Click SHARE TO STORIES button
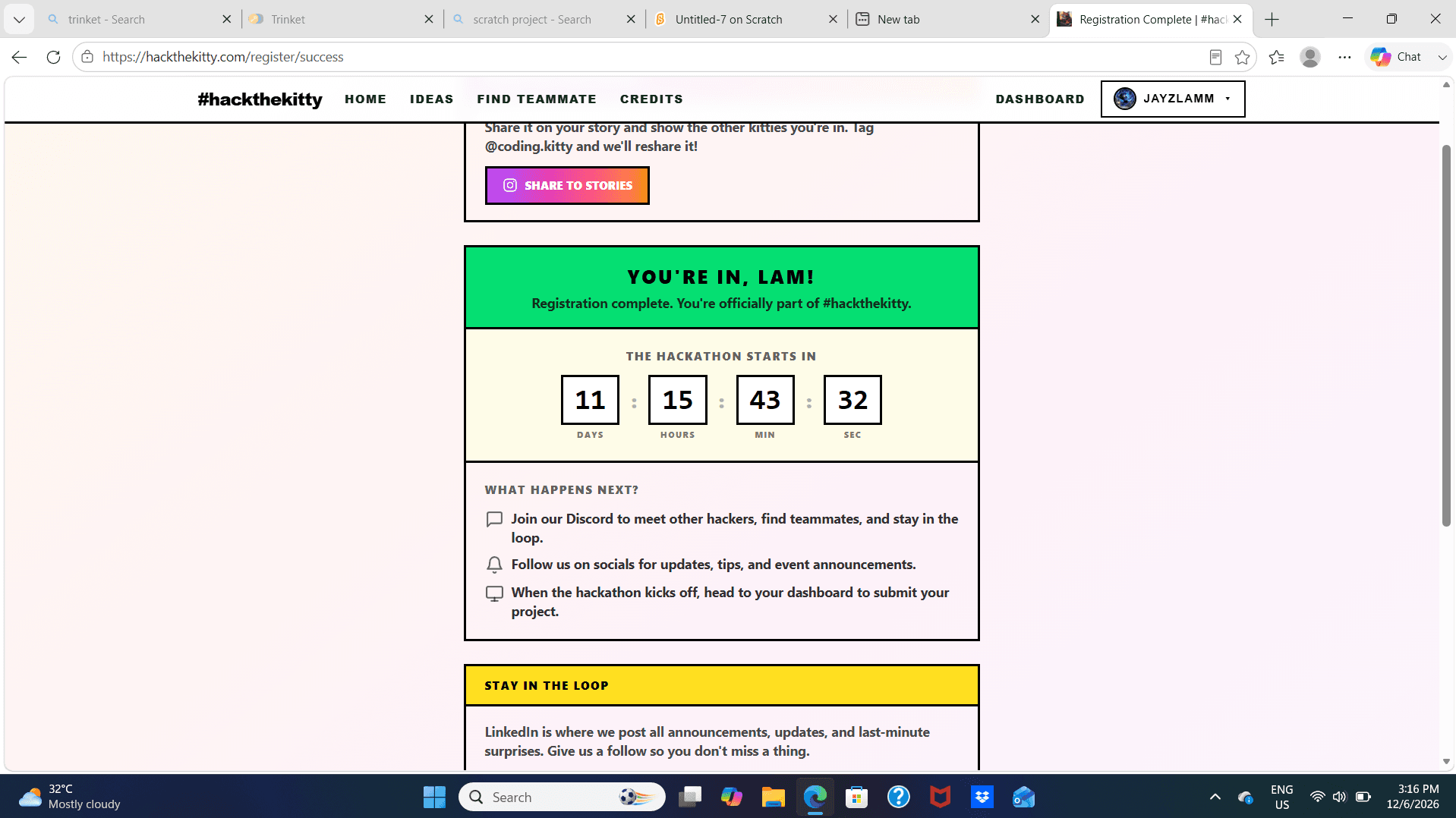 567,185
